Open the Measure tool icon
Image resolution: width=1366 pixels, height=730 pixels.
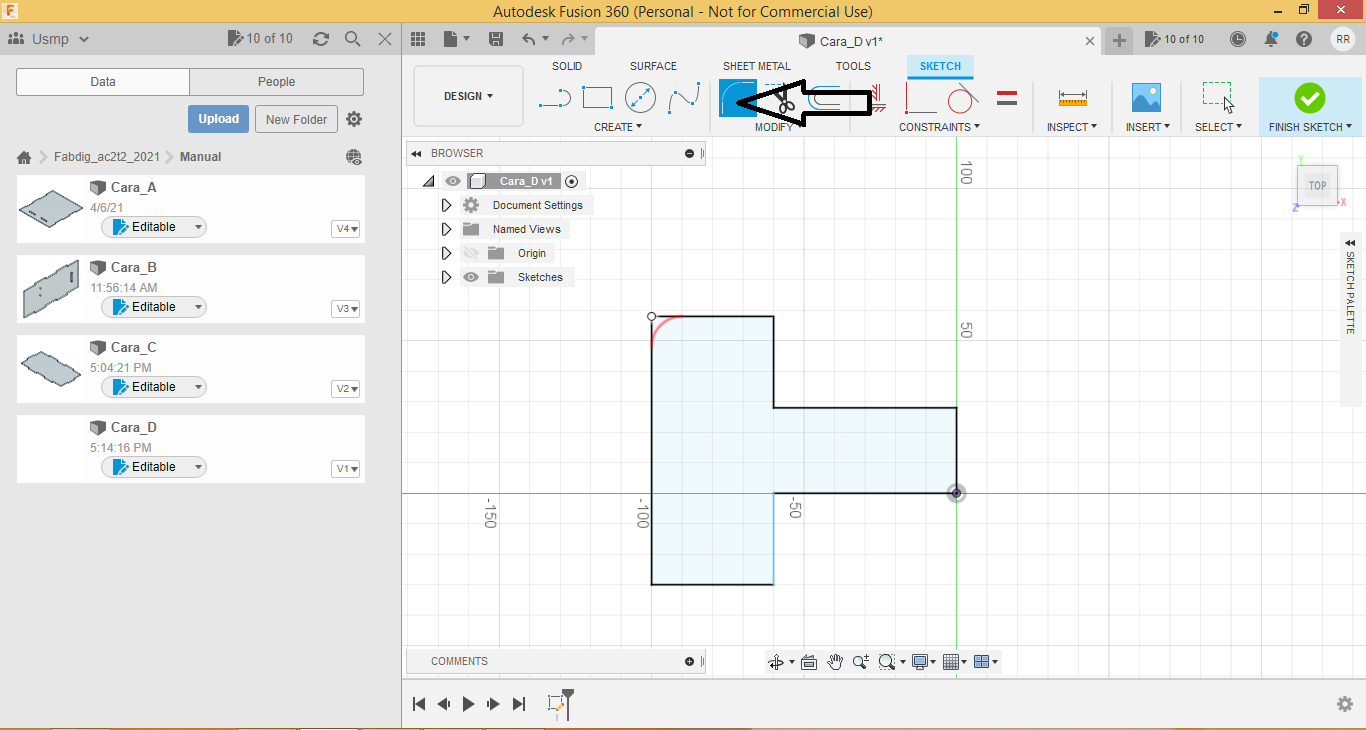[1072, 98]
